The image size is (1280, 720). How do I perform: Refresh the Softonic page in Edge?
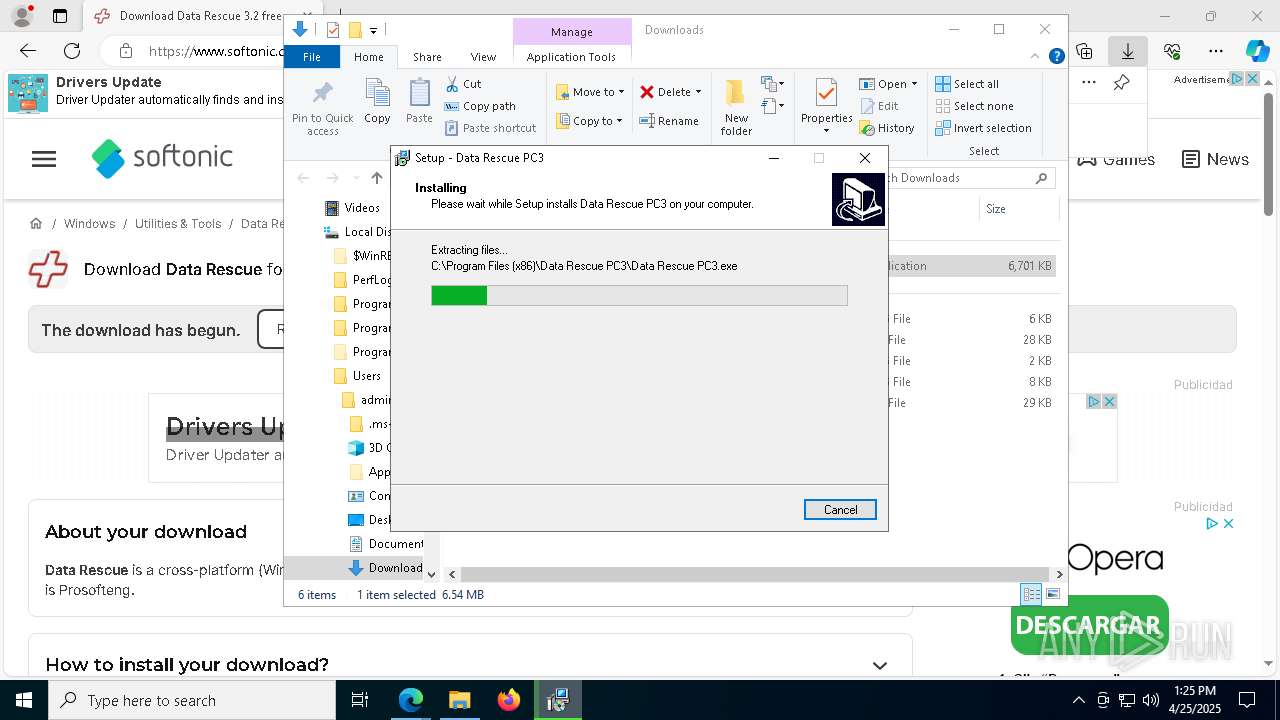click(x=72, y=51)
